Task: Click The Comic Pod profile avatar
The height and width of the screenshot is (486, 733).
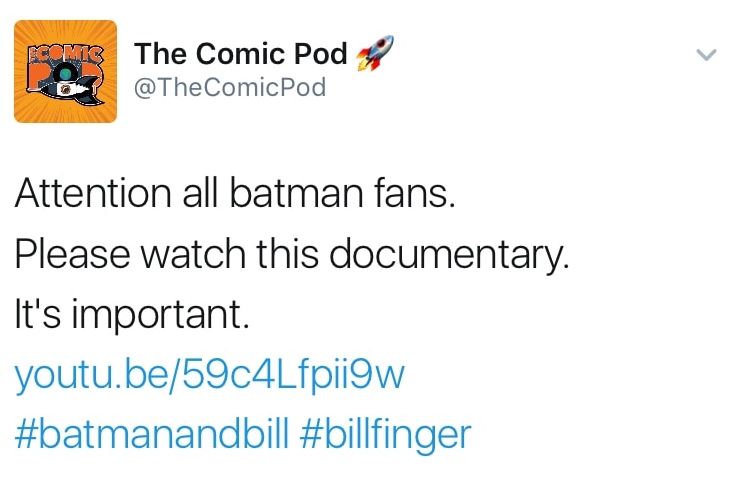Action: 65,72
